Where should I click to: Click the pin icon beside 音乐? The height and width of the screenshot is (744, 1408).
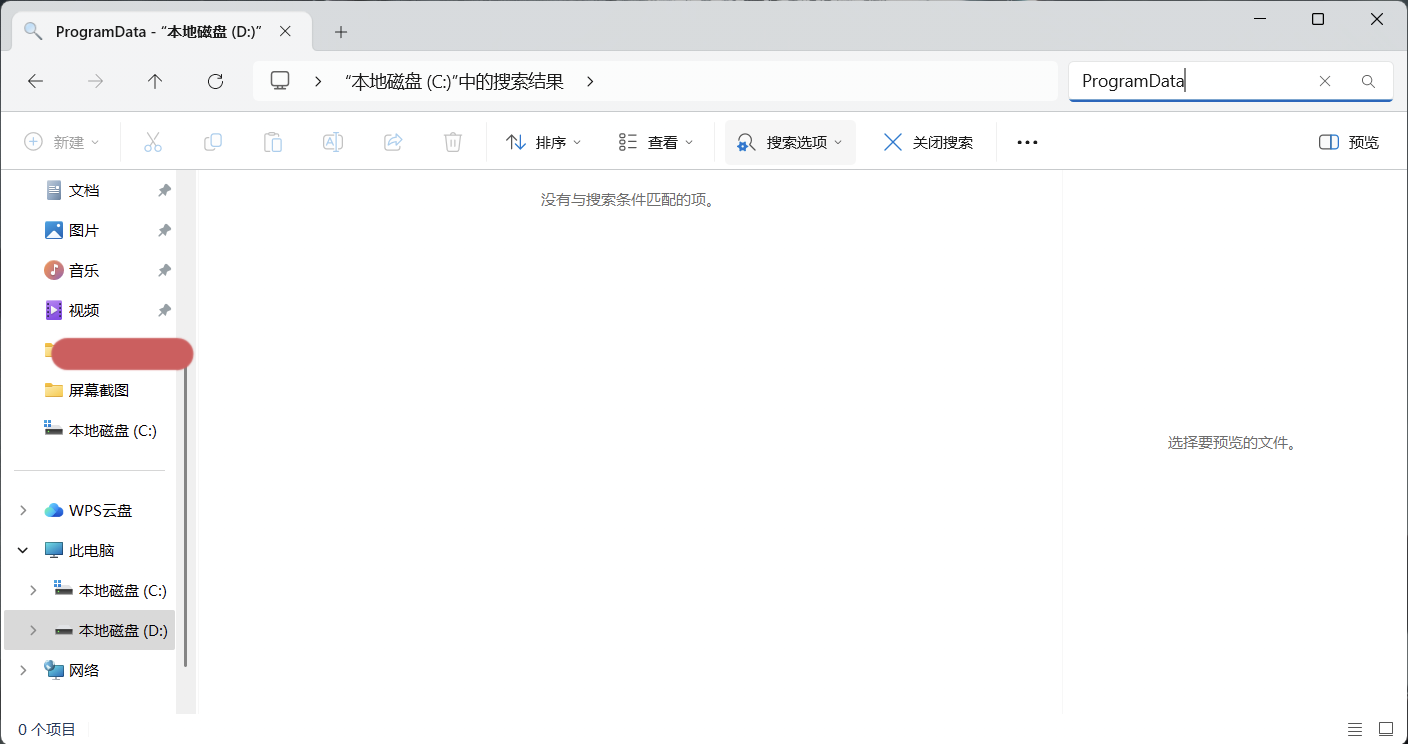164,270
